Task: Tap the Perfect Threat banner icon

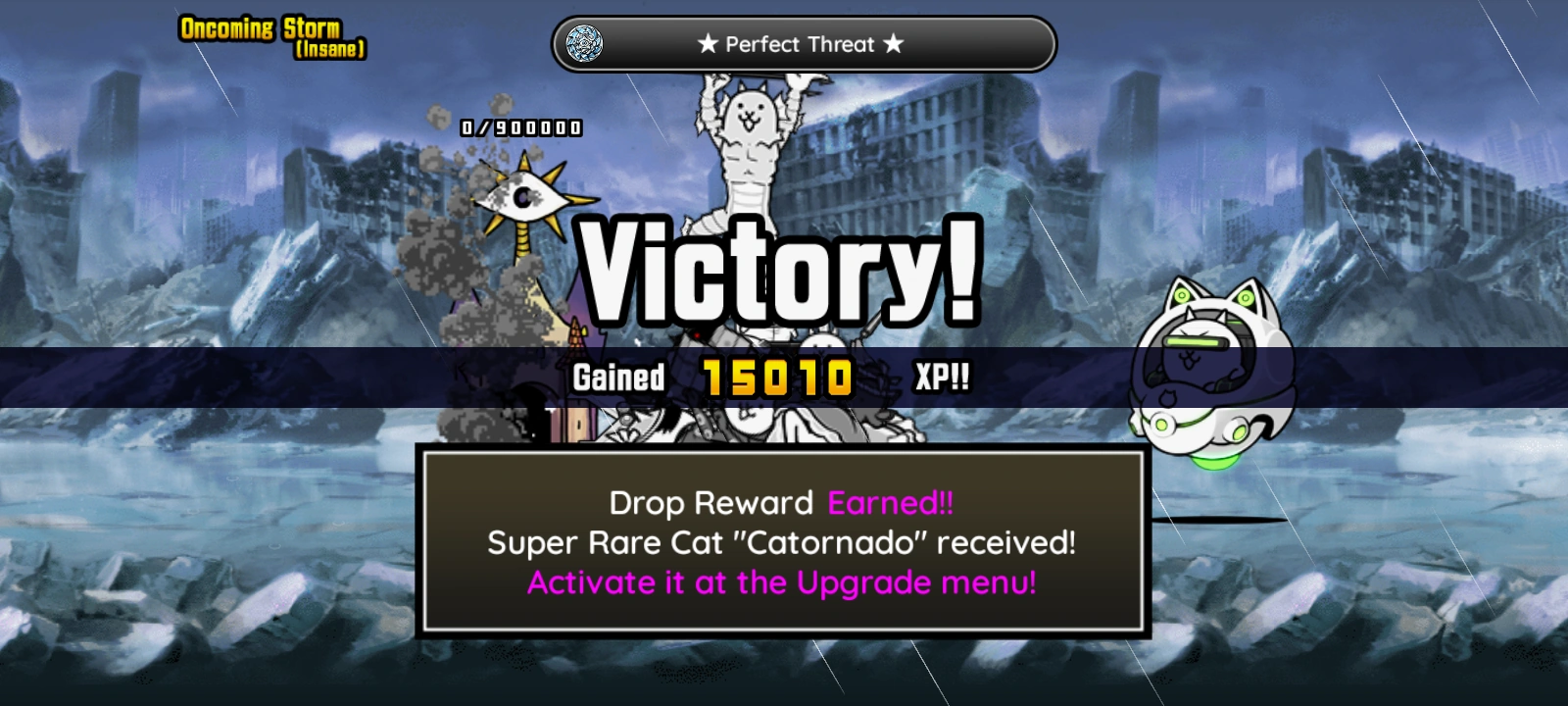Action: (585, 44)
